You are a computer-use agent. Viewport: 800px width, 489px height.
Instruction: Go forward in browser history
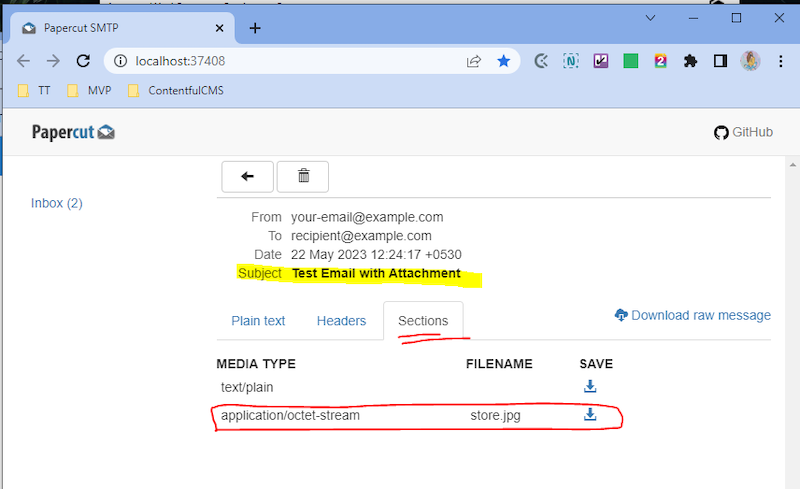pos(53,61)
